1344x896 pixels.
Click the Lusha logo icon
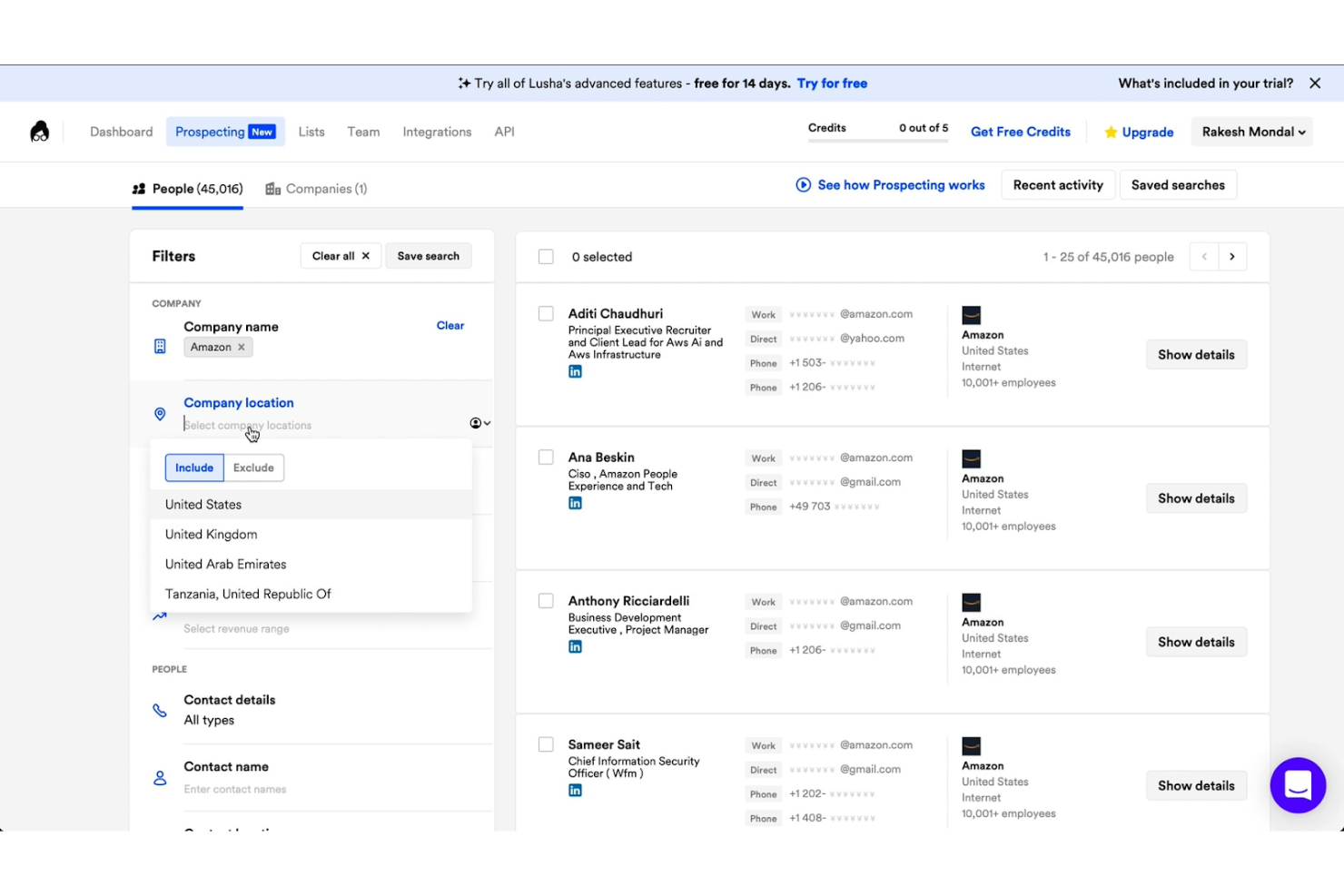39,132
